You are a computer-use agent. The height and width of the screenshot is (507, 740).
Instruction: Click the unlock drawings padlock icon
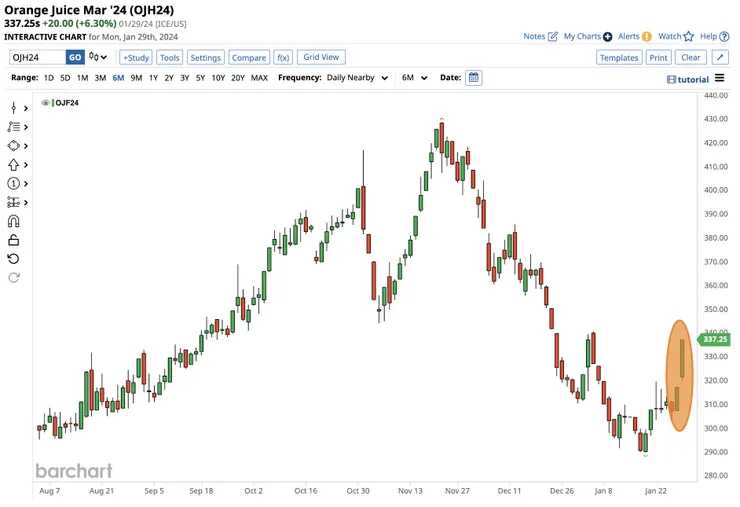(14, 240)
